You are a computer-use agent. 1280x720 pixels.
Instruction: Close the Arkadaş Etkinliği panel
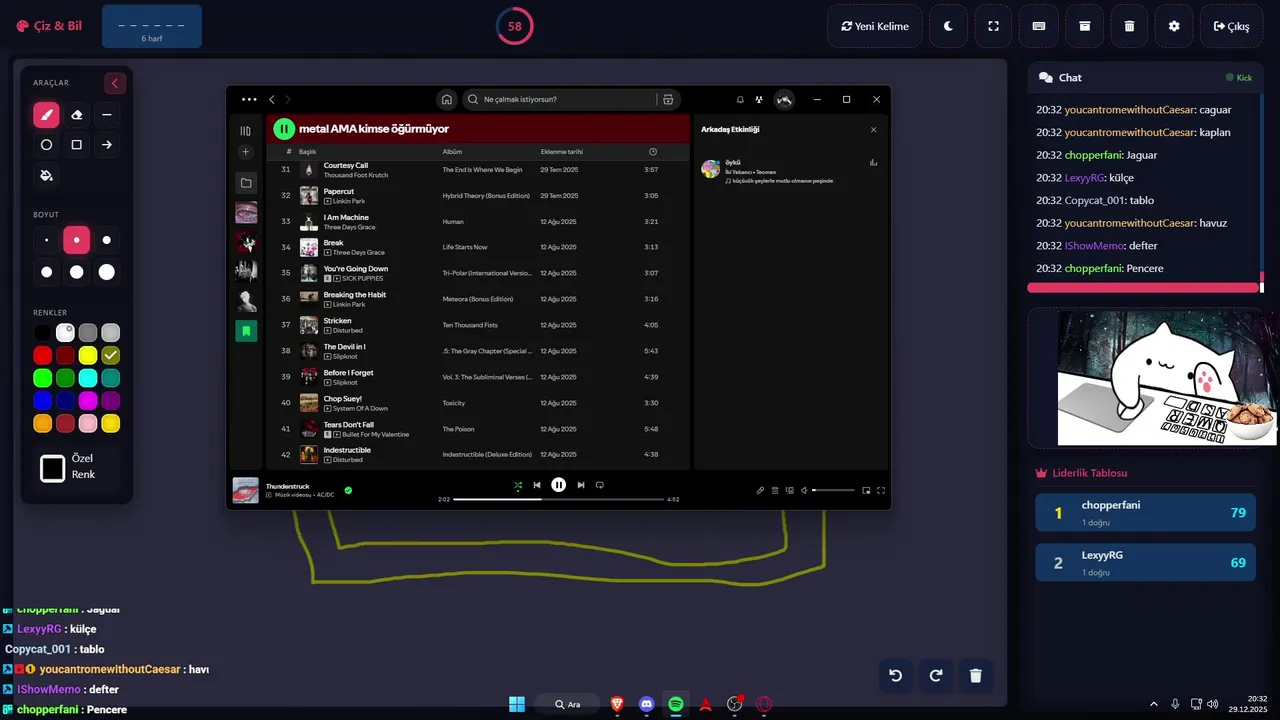tap(873, 129)
